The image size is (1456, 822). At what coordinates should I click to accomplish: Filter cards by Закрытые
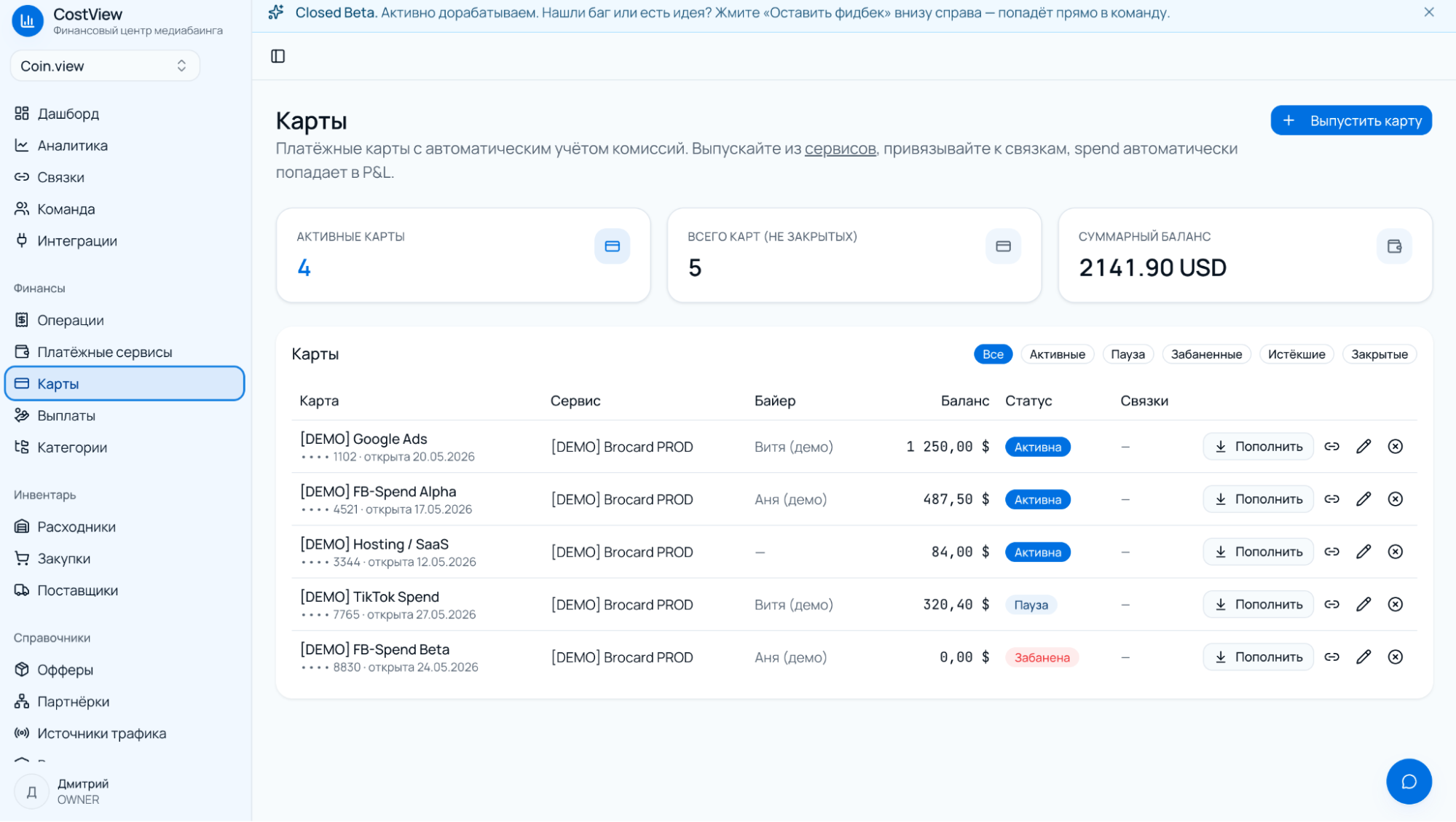click(1379, 354)
